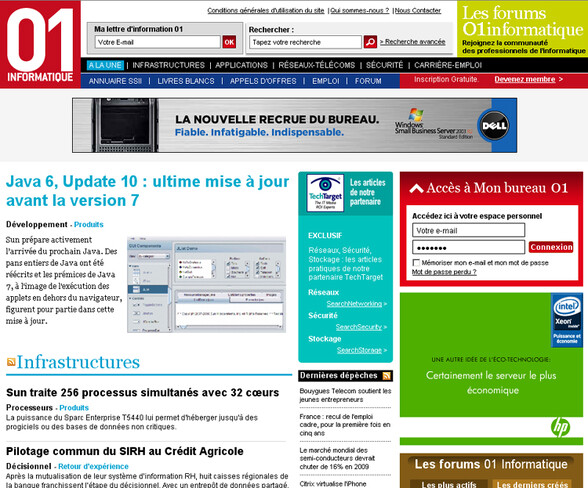Focus the login password field
588x488 pixels.
click(468, 247)
